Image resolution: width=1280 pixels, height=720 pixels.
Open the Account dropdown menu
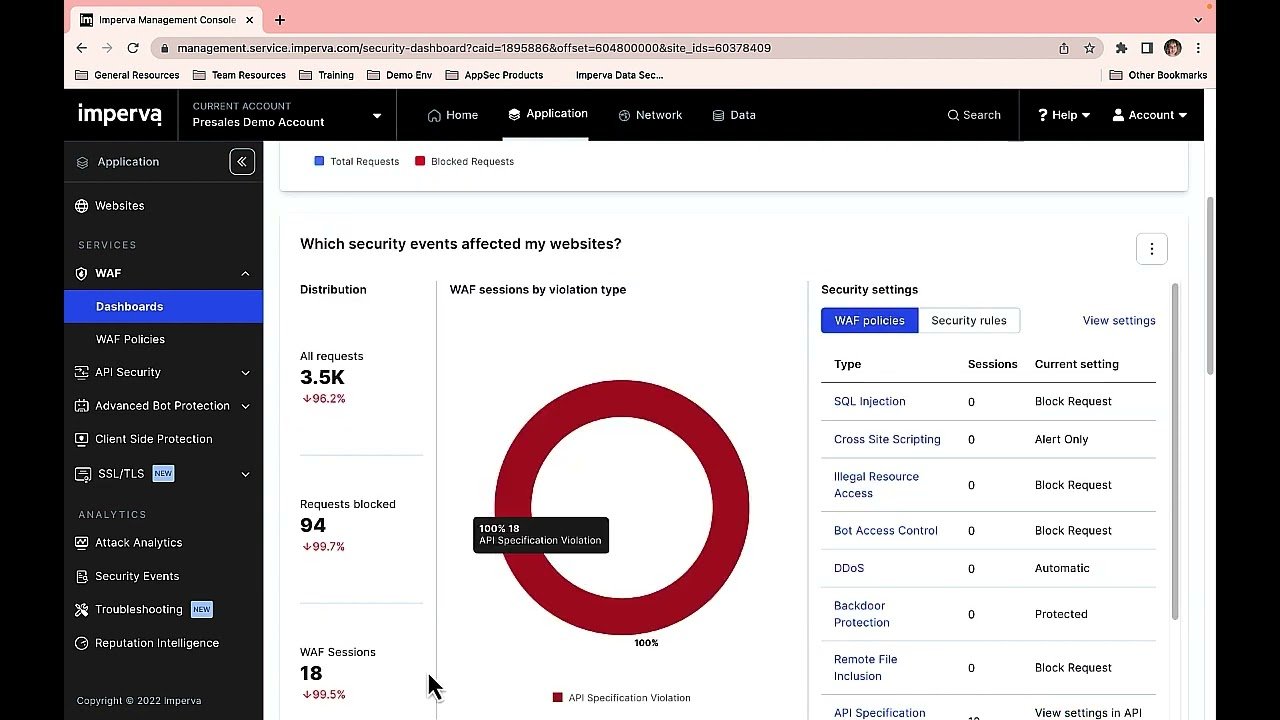pyautogui.click(x=1150, y=115)
